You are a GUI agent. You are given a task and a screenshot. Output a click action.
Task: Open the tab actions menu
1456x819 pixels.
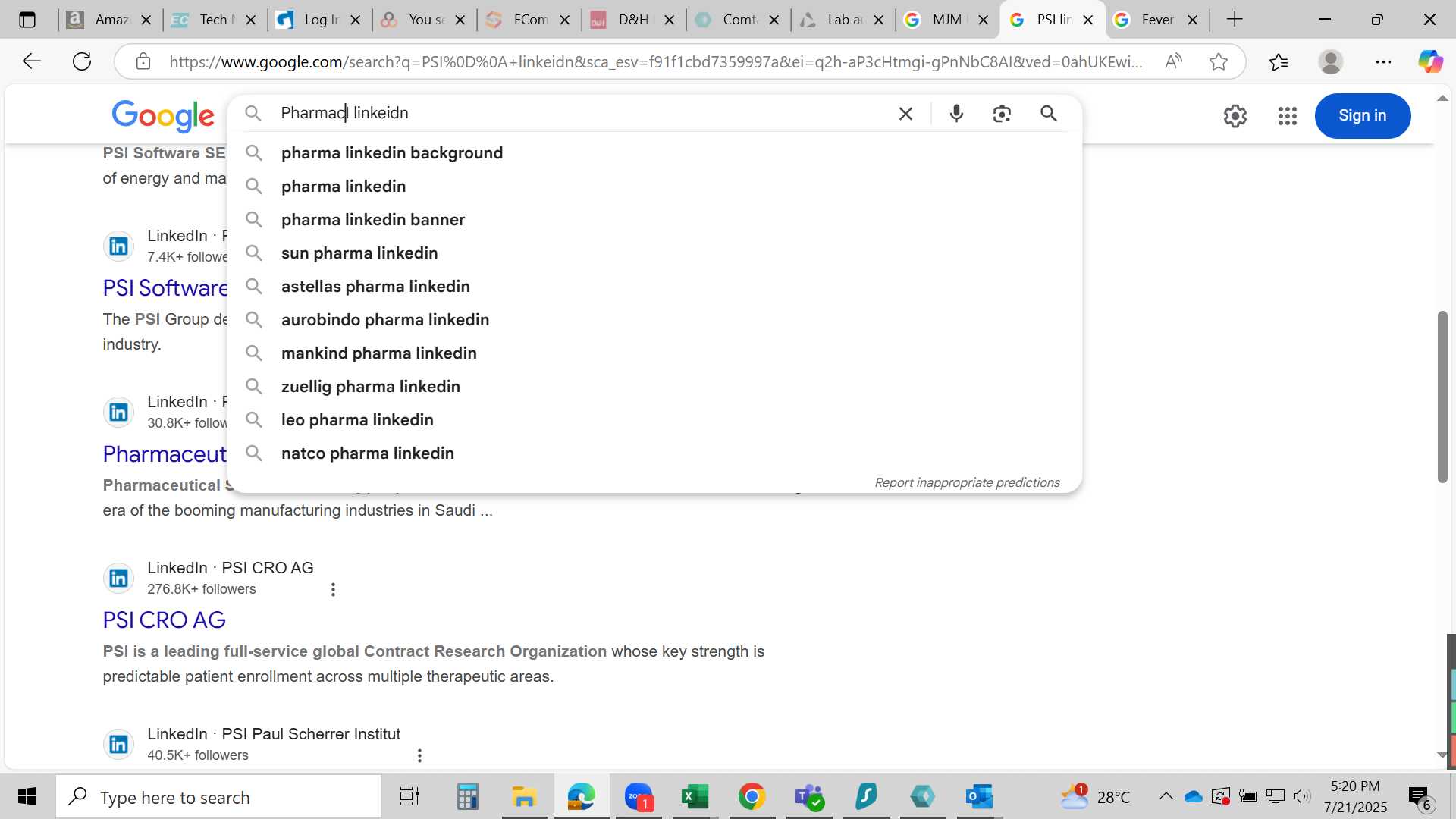[27, 20]
